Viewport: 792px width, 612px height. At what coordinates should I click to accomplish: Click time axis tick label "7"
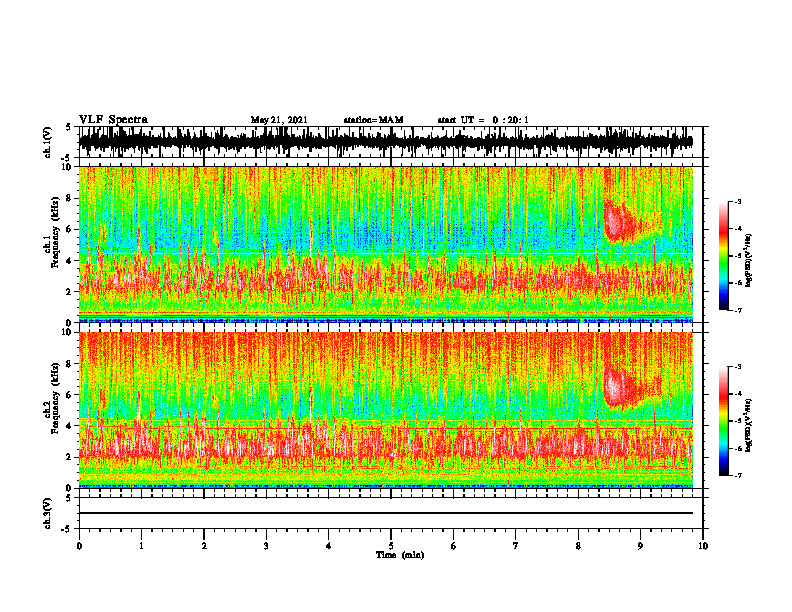click(x=516, y=546)
